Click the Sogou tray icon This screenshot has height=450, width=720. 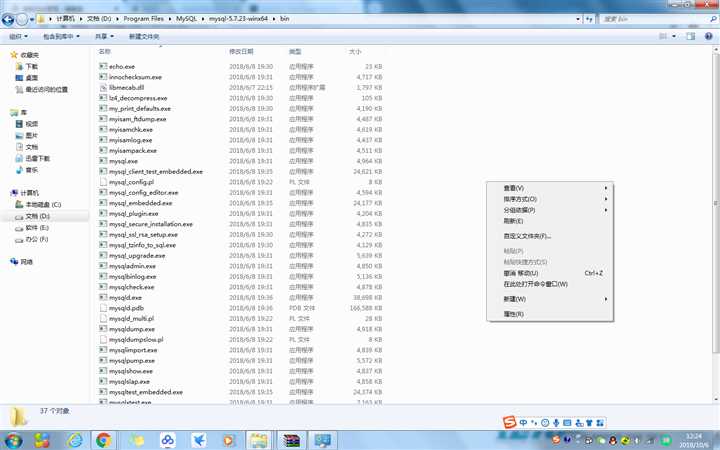[x=556, y=440]
